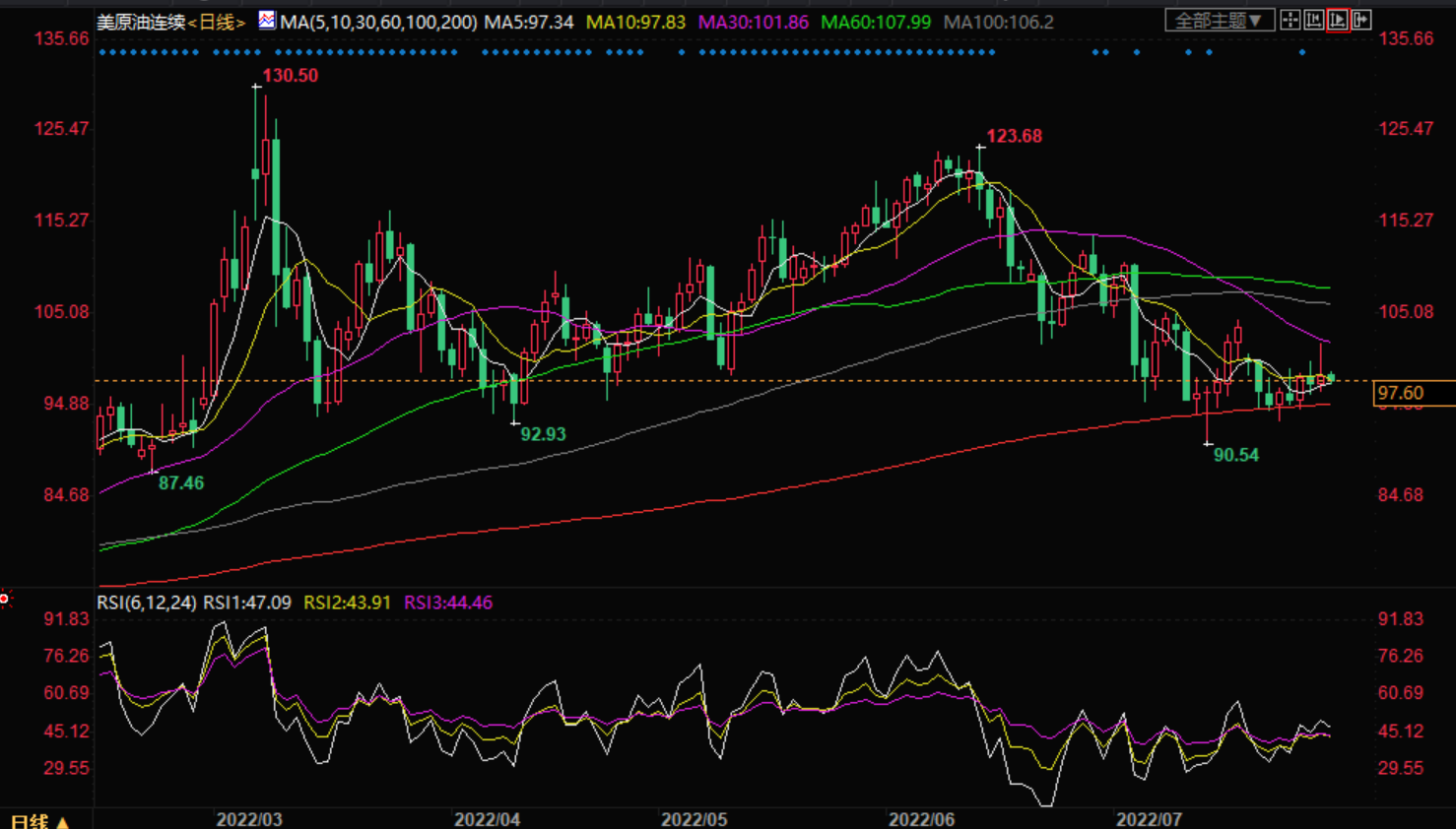1456x829 pixels.
Task: Click the 2022/06 date on time axis
Action: pos(921,819)
